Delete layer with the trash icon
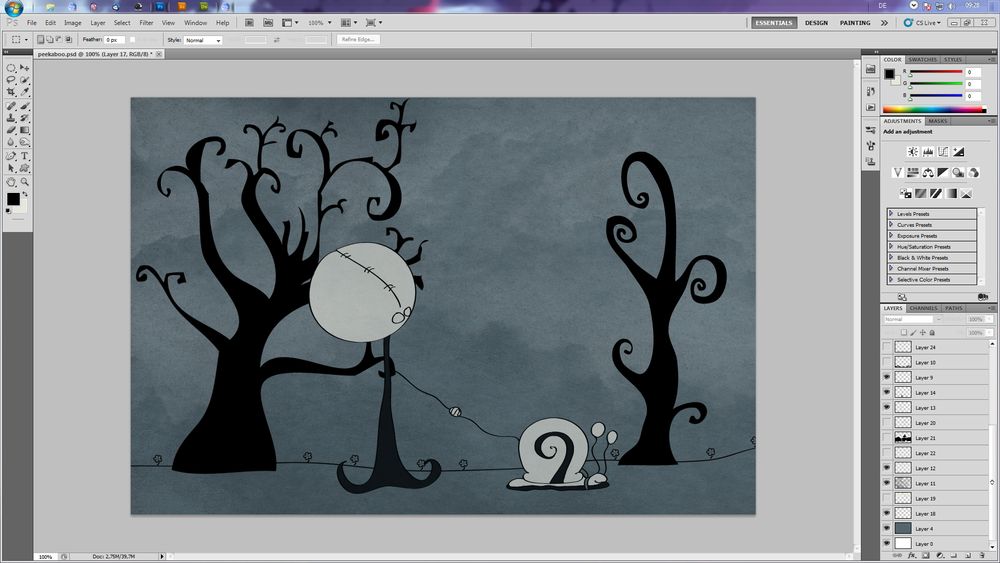 (x=982, y=556)
